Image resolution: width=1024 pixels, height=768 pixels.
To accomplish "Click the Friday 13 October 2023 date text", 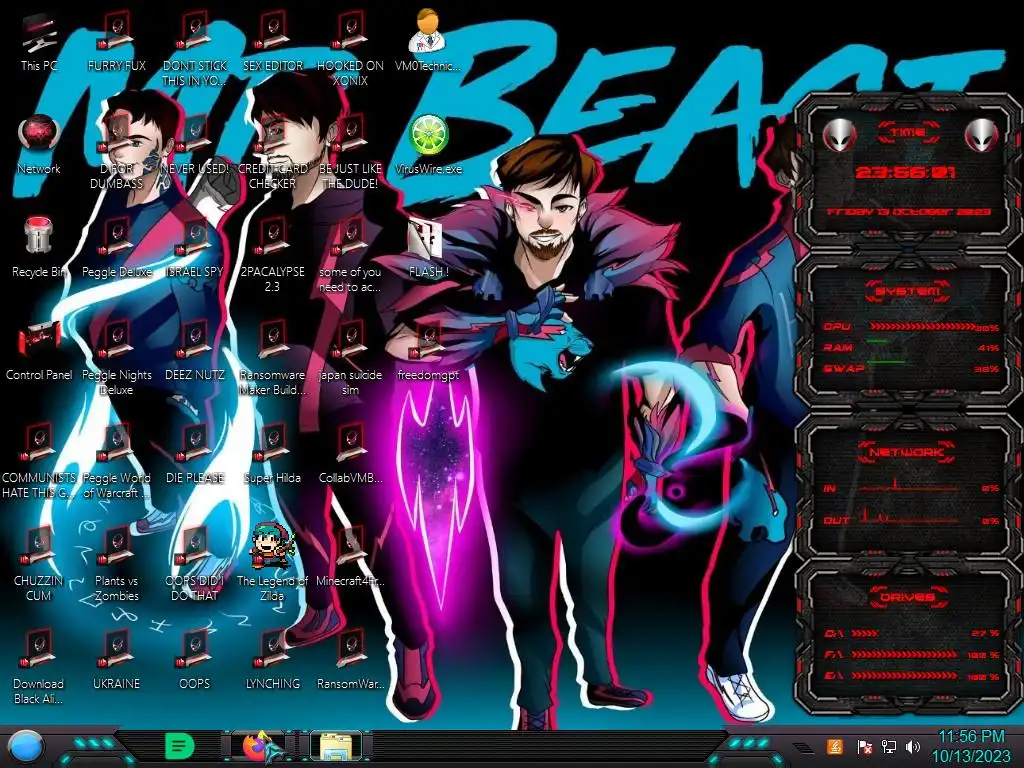I will tap(909, 212).
